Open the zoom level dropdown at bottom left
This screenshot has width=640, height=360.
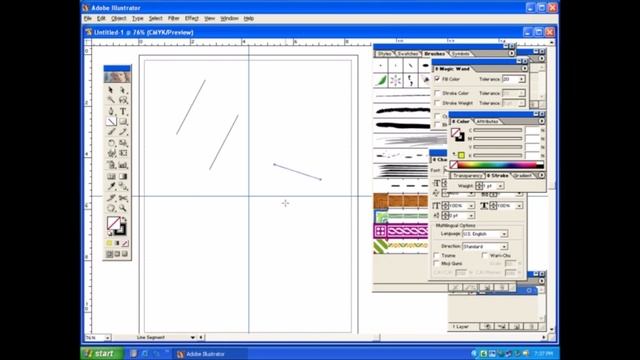click(x=107, y=338)
